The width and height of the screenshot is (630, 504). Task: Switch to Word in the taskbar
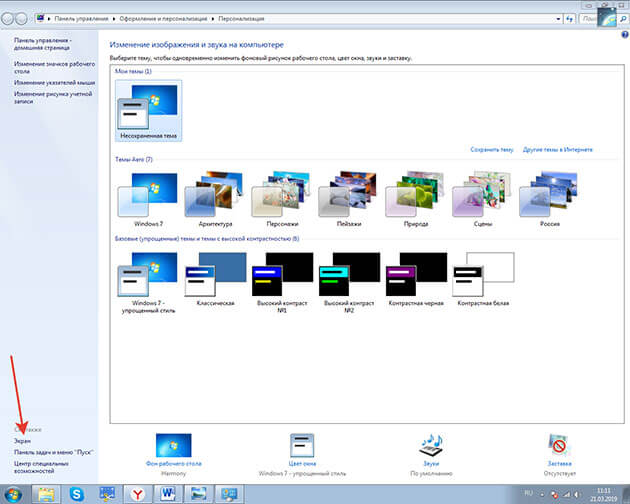click(x=168, y=494)
